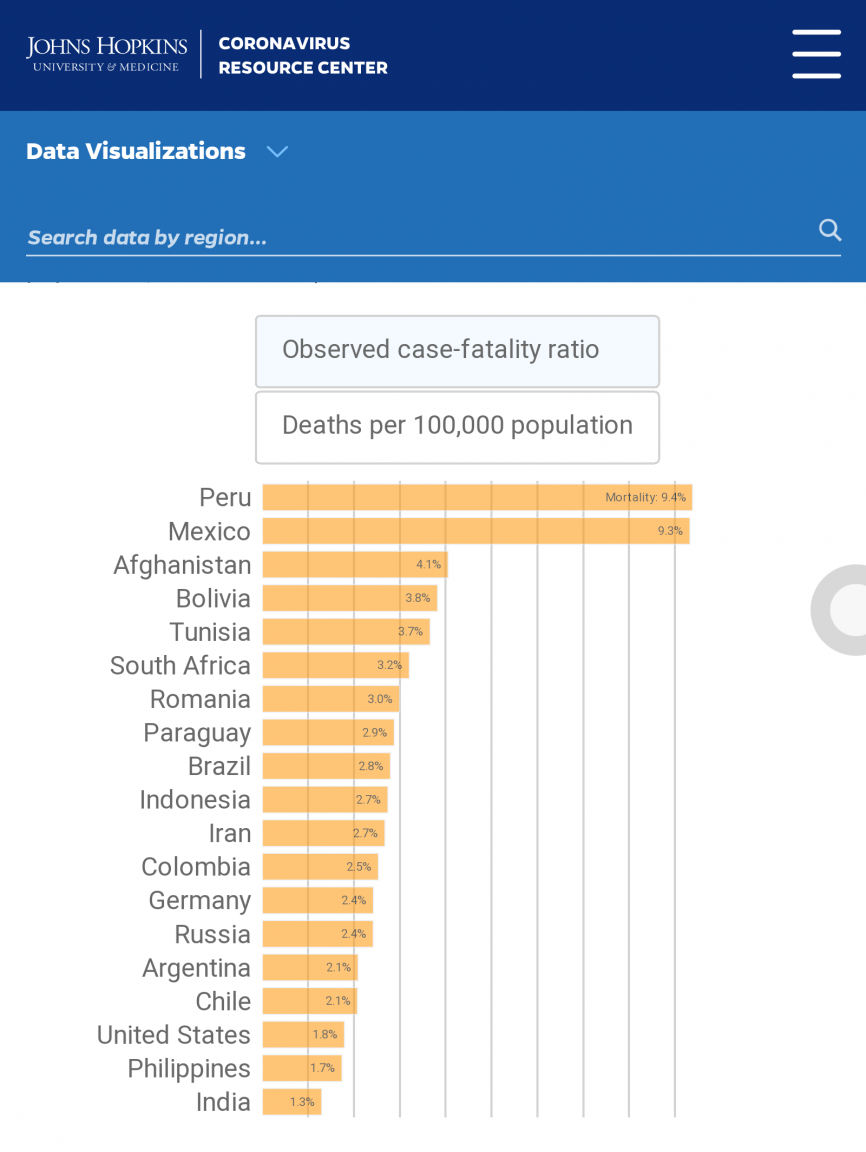Click the Philippines country label
The width and height of the screenshot is (866, 1152).
click(189, 1068)
